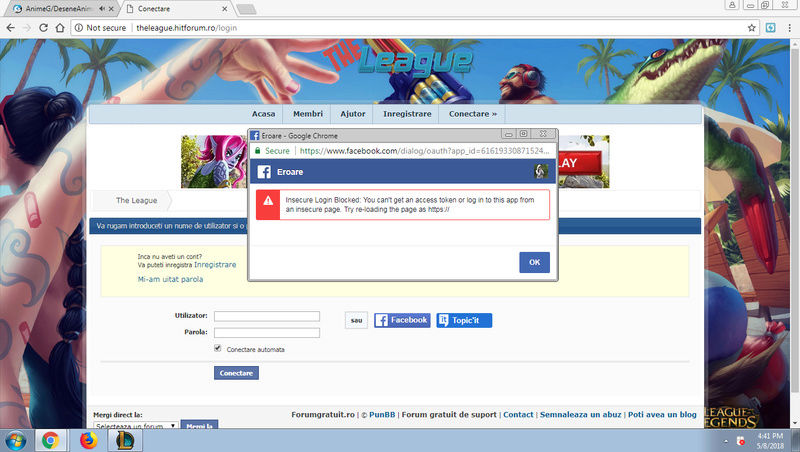Close the Eroare popup window
The width and height of the screenshot is (800, 452).
pos(543,134)
